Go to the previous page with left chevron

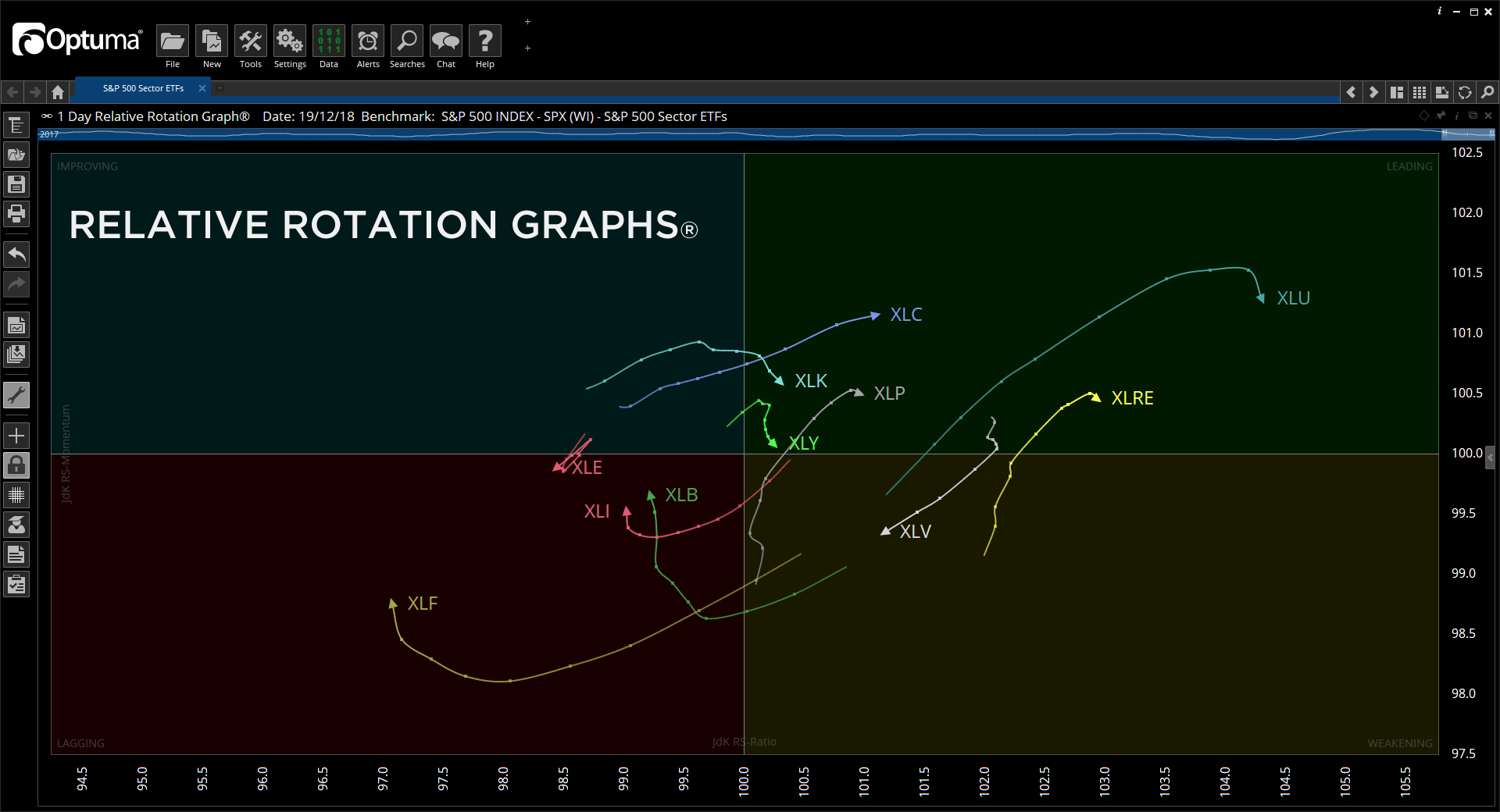[x=1351, y=92]
